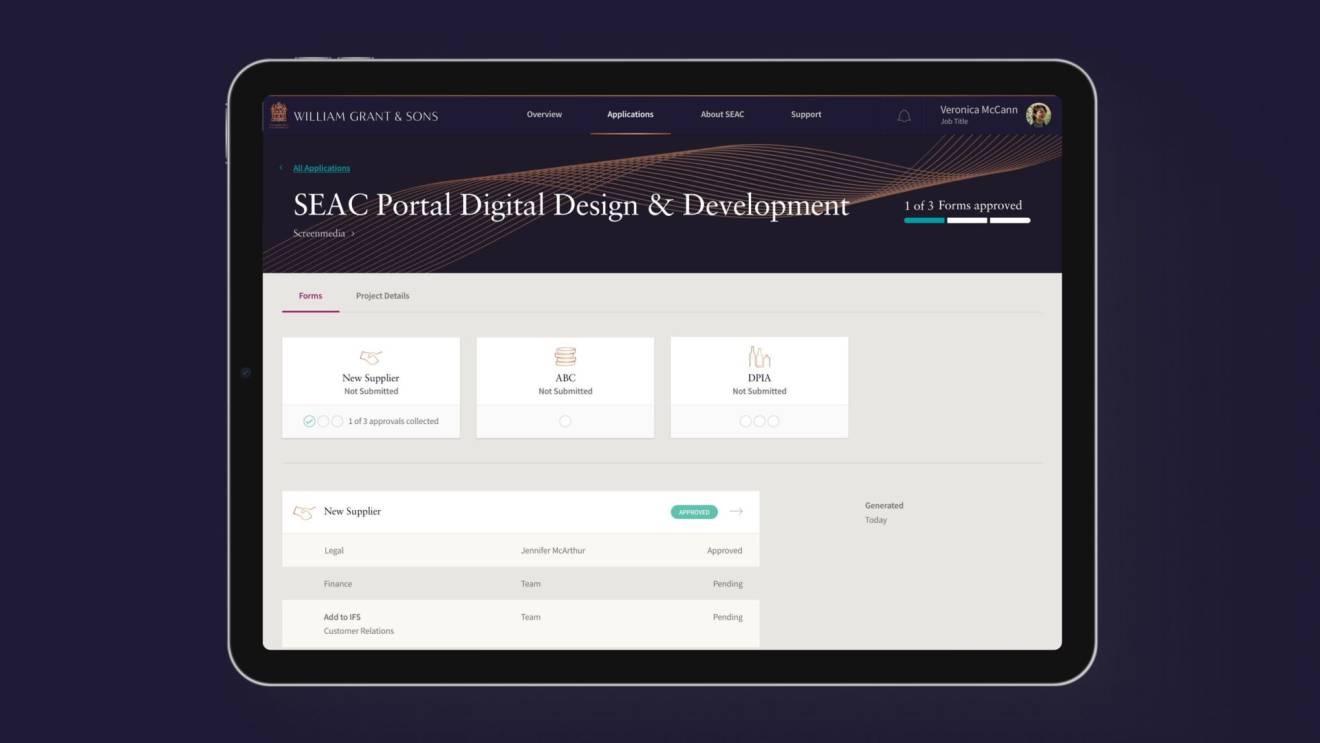Click the checked approval circle on New Supplier card
The width and height of the screenshot is (1320, 743).
[309, 422]
